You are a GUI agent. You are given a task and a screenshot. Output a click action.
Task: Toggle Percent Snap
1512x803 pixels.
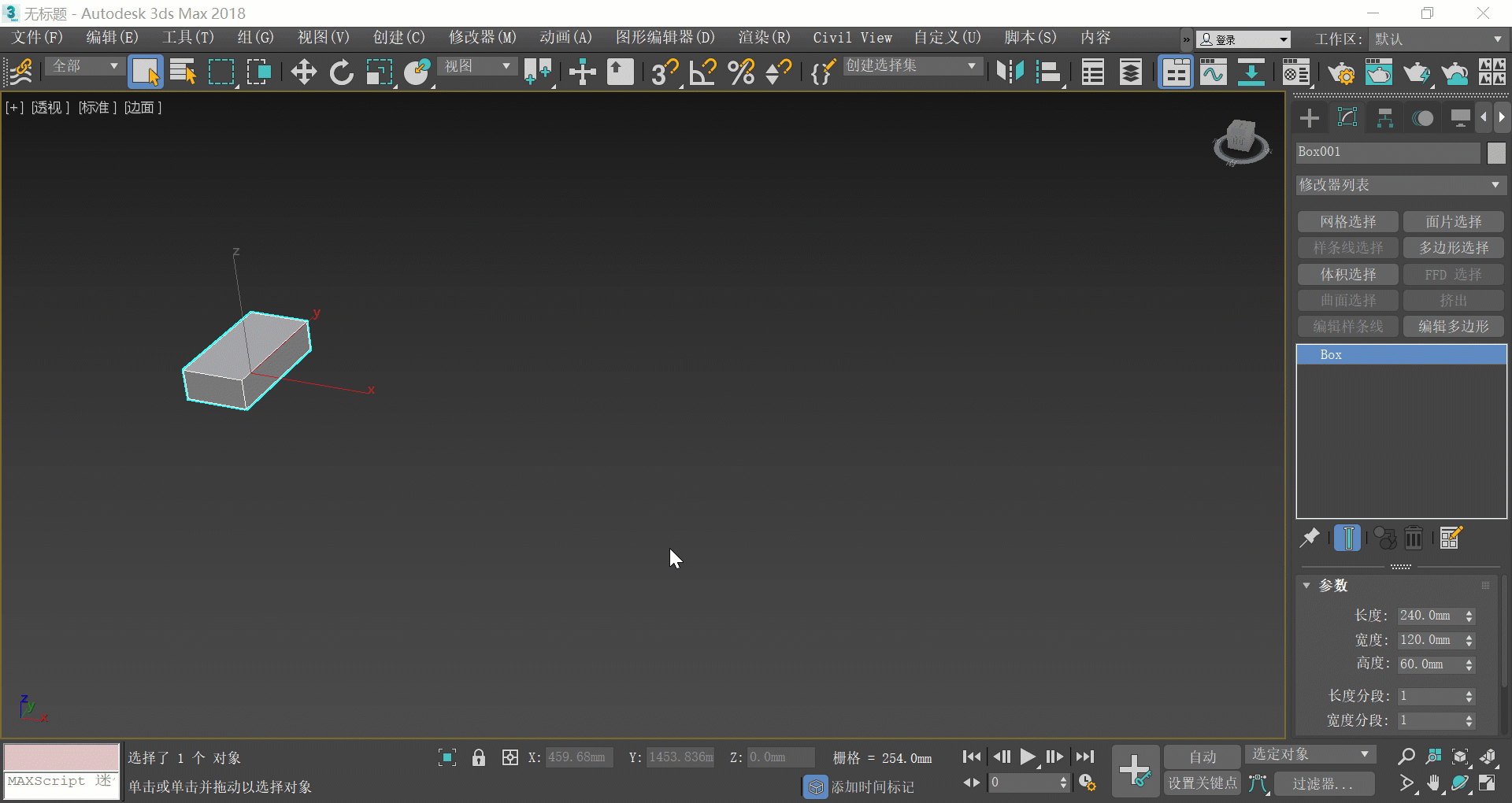[x=741, y=72]
